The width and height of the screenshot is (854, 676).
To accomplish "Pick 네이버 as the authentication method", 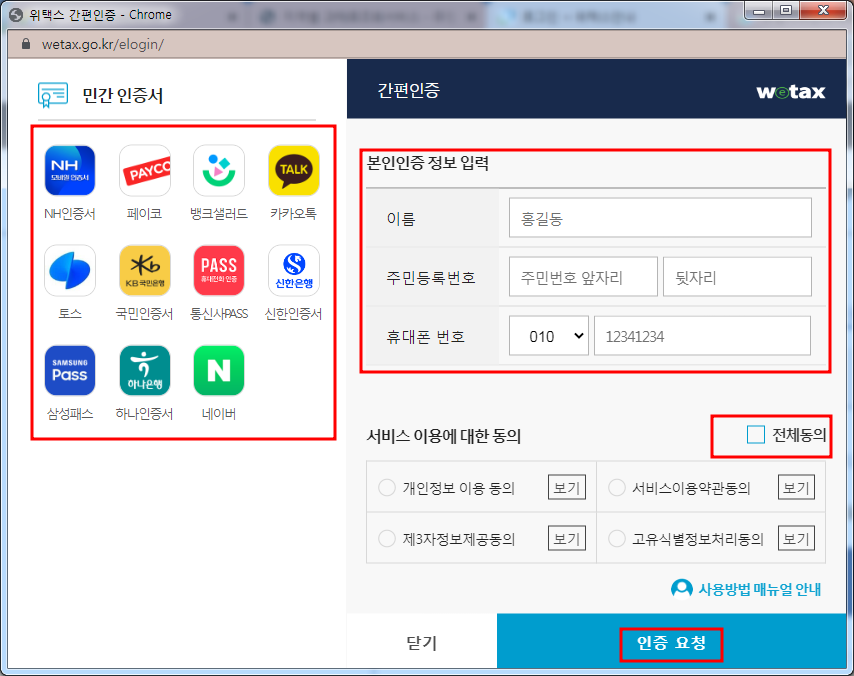I will 218,370.
